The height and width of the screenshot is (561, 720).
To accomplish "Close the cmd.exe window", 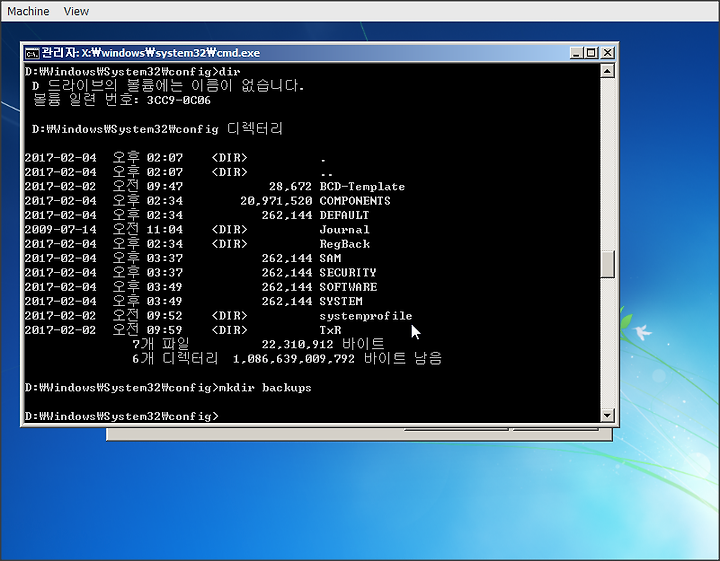I will [x=608, y=53].
